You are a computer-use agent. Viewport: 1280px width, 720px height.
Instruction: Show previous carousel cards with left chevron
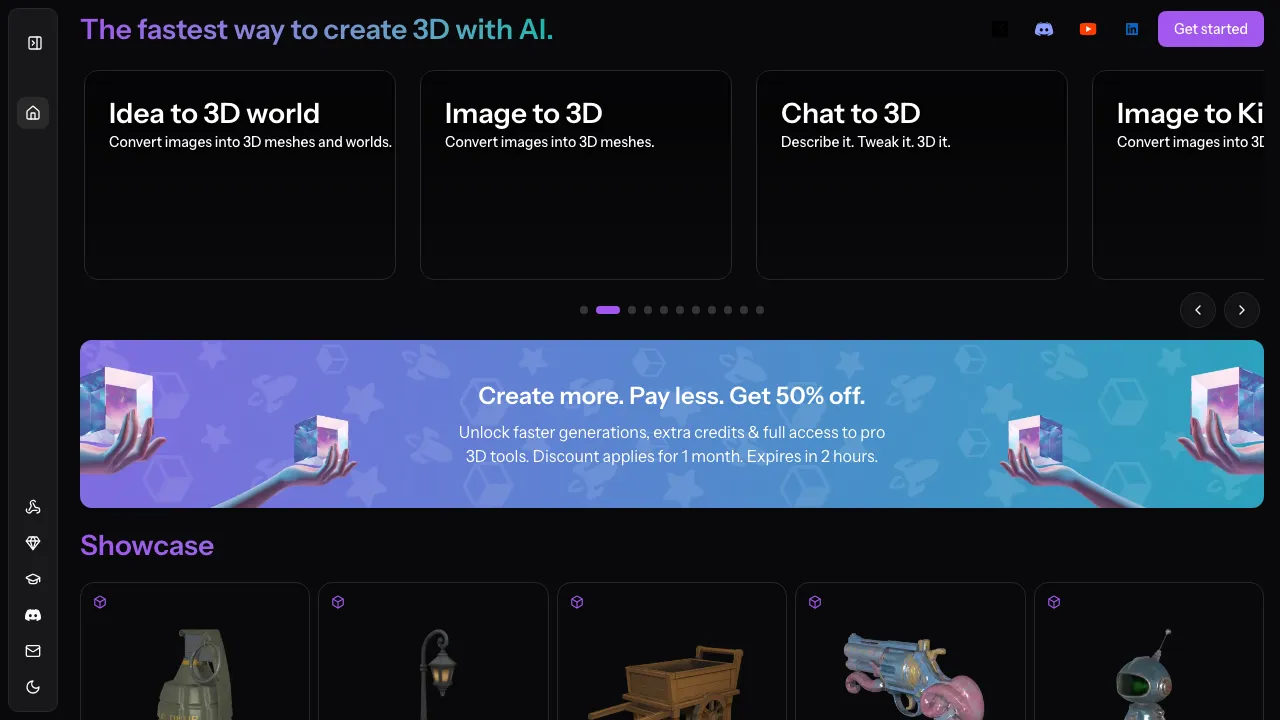tap(1198, 310)
